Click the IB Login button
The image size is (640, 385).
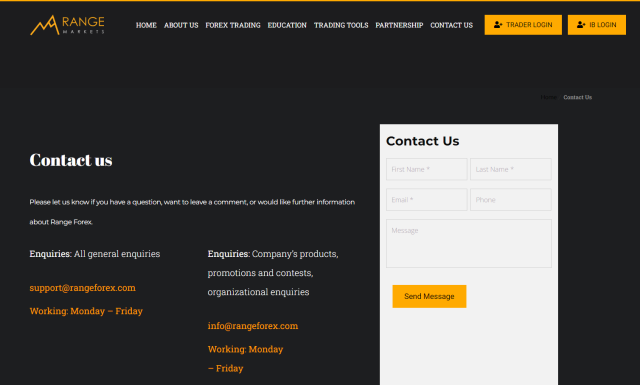pos(597,25)
